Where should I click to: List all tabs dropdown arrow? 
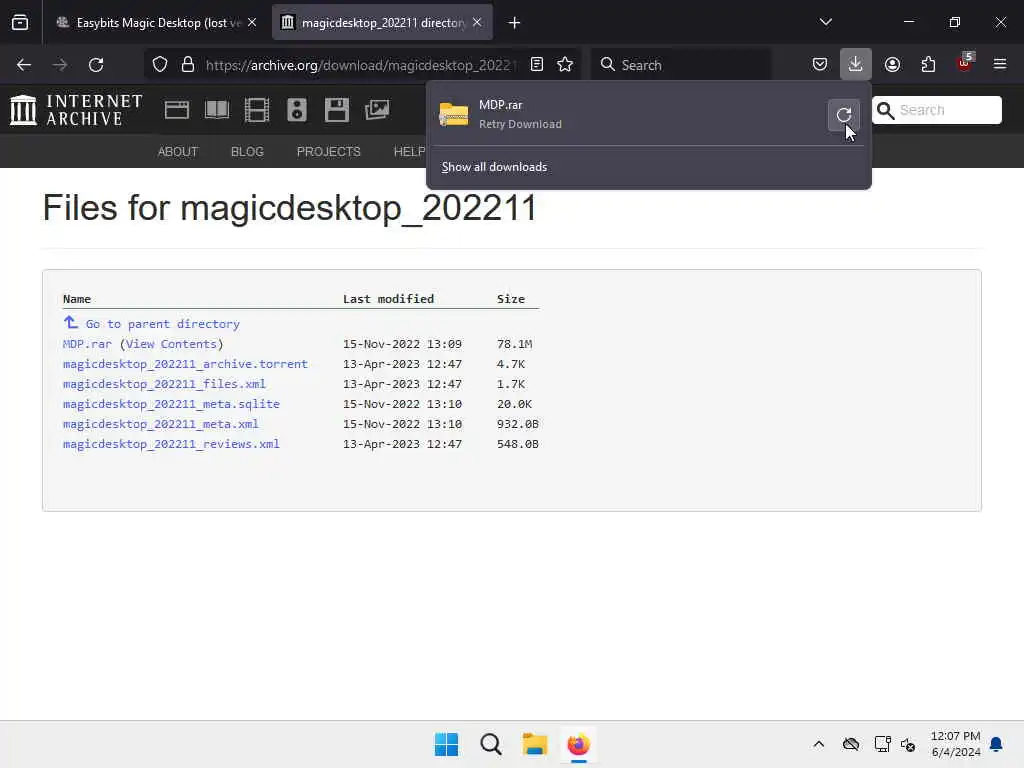coord(825,22)
